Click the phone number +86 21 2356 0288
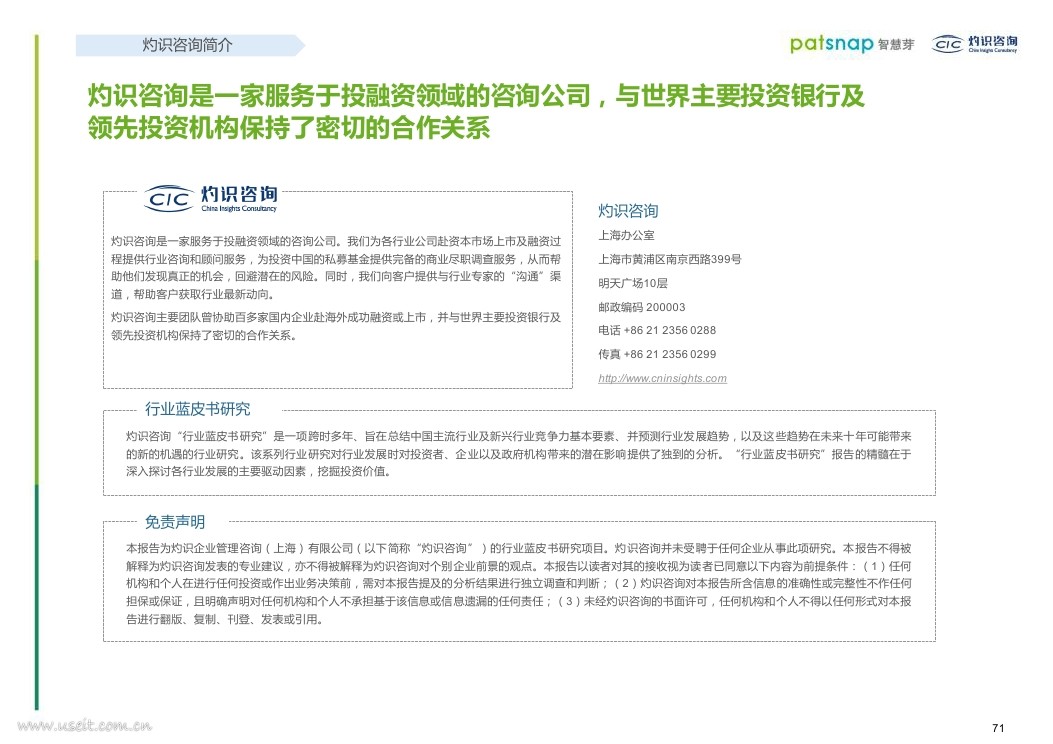Image resolution: width=1053 pixels, height=744 pixels. coord(670,330)
